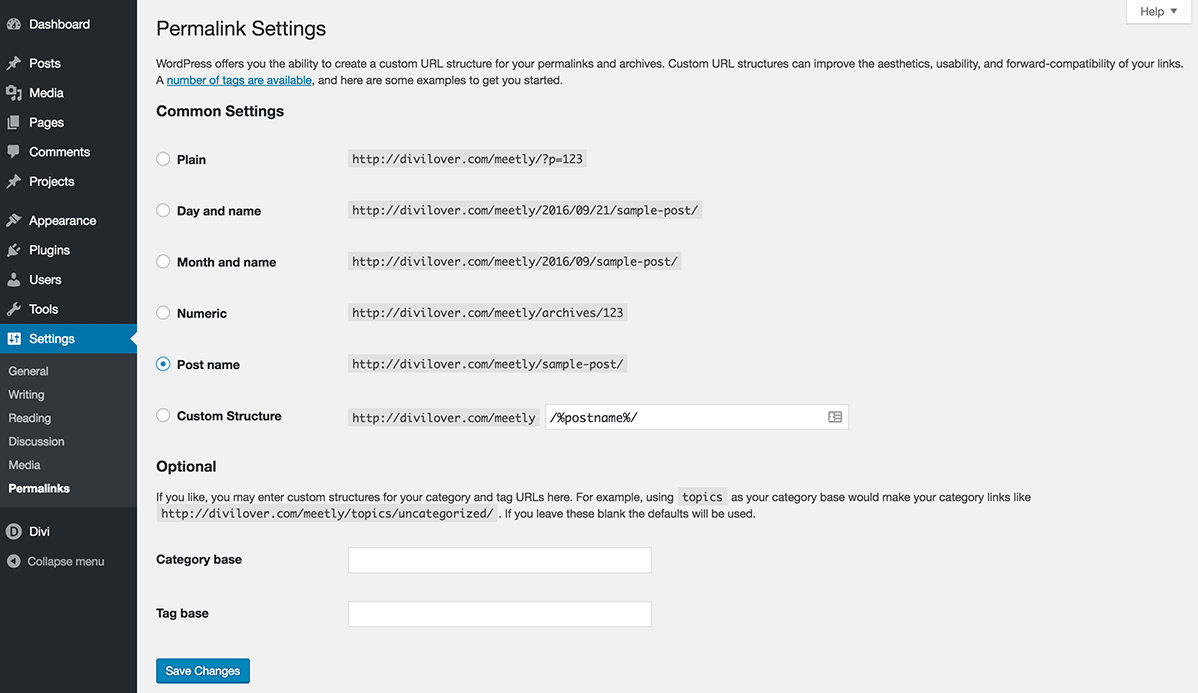Click the Appearance paintbrush icon
This screenshot has width=1198, height=693.
click(x=14, y=221)
